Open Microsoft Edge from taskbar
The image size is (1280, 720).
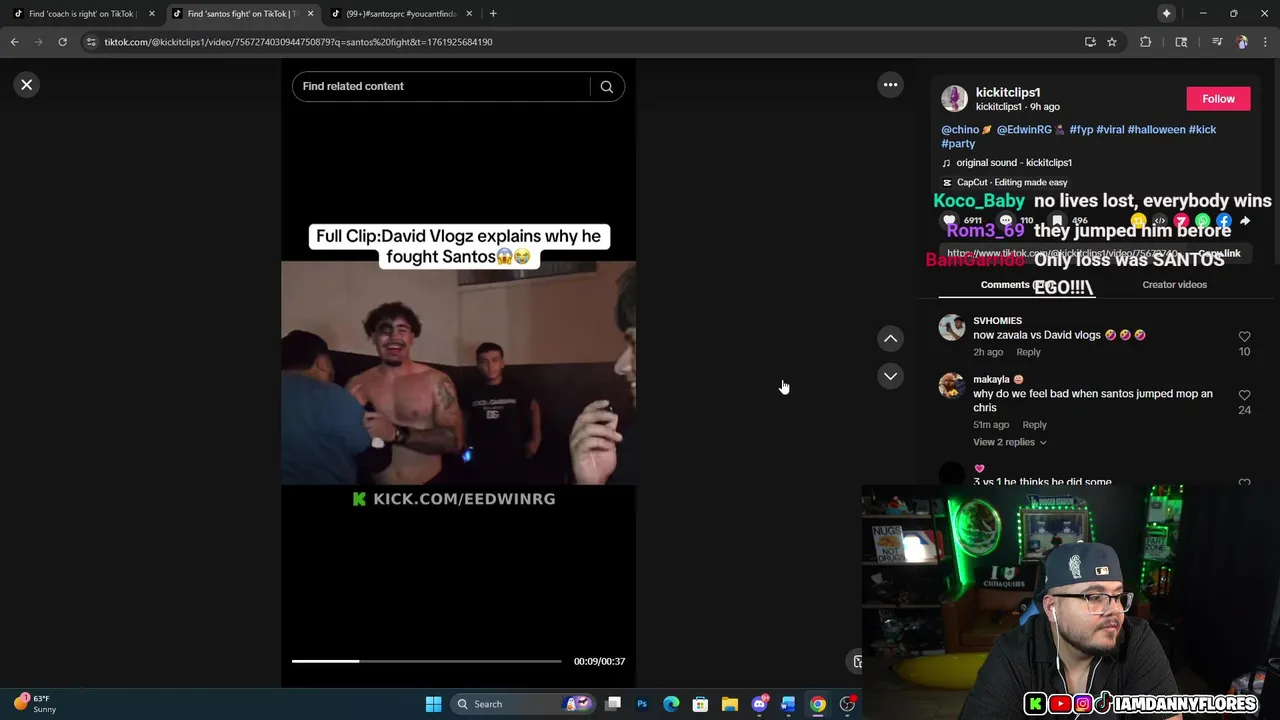tap(671, 704)
